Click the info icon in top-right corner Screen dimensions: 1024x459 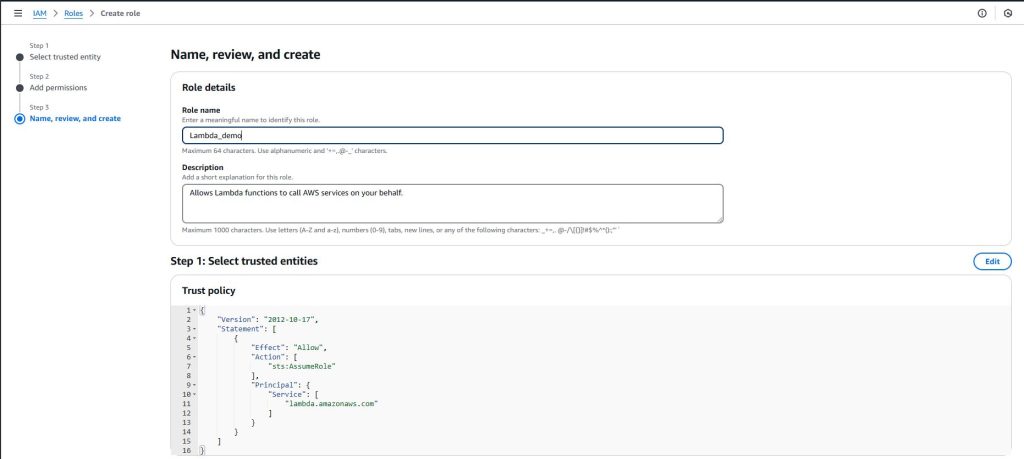(x=982, y=13)
